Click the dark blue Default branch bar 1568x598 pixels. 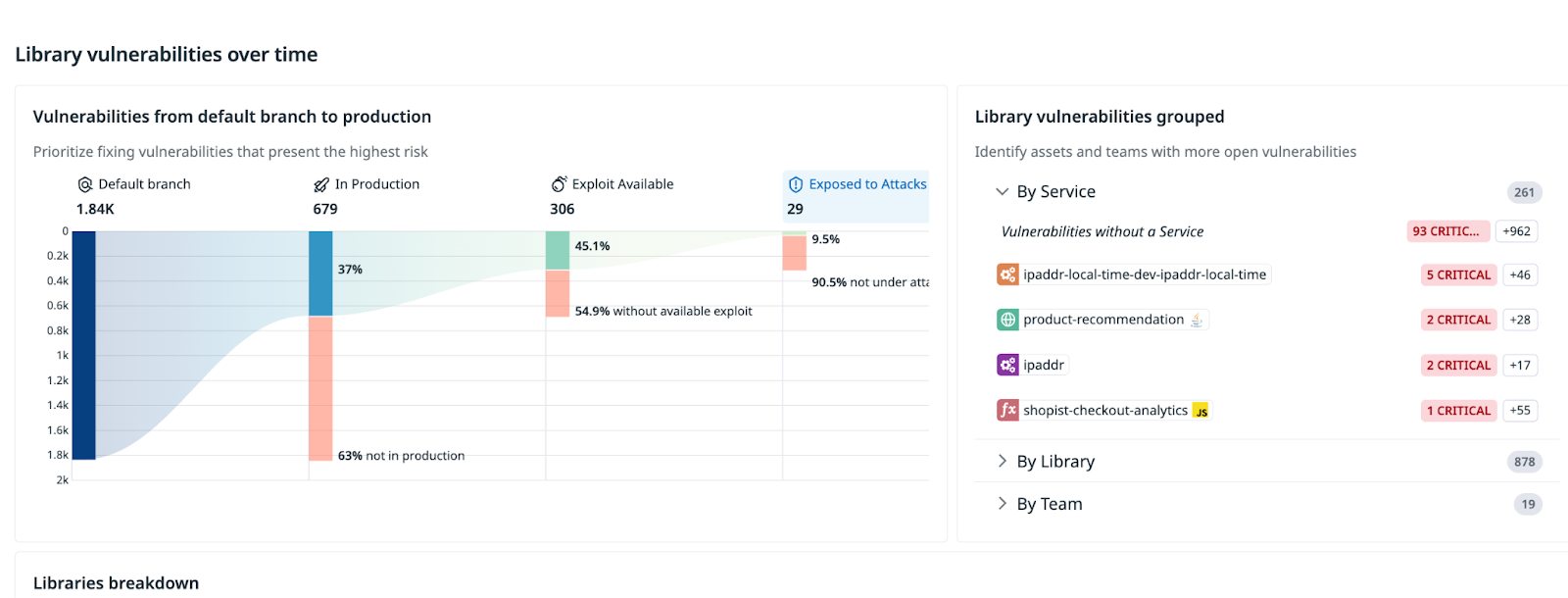coord(84,345)
